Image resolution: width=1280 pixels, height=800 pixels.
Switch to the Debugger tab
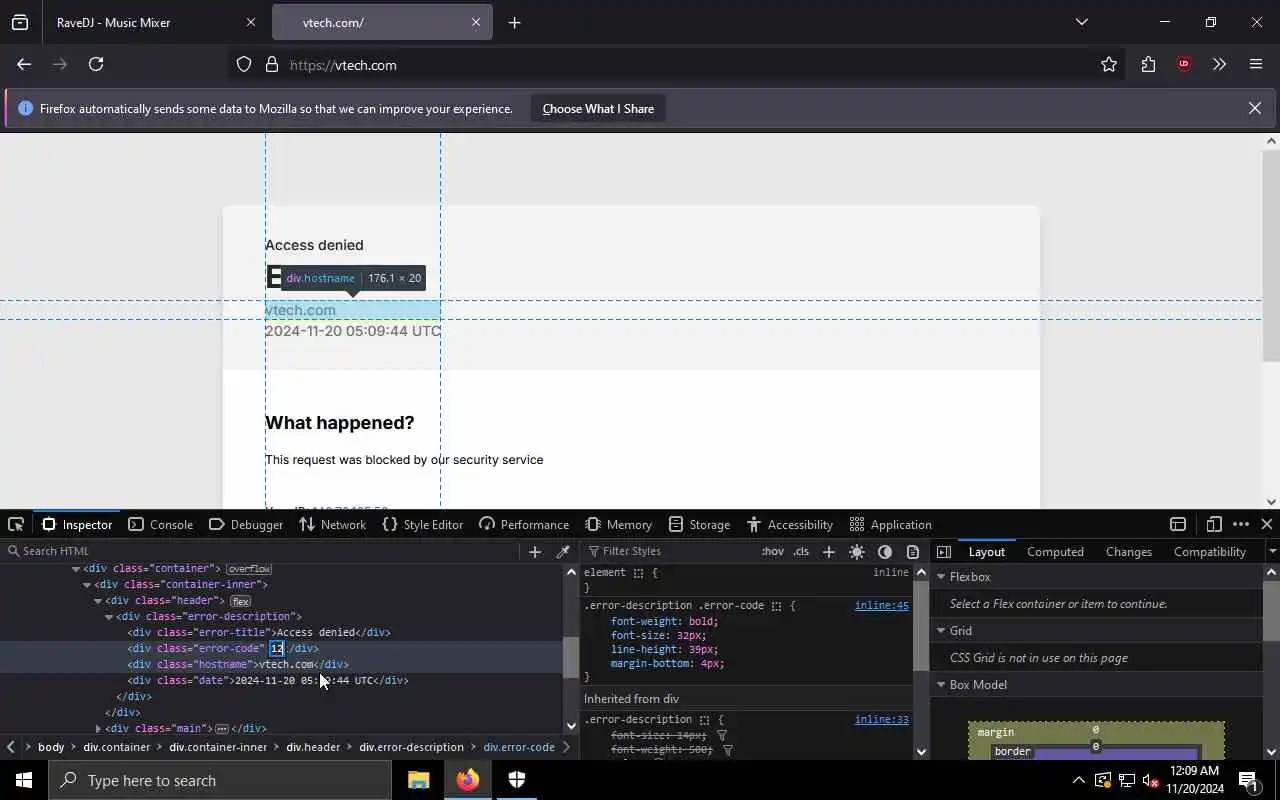(246, 524)
